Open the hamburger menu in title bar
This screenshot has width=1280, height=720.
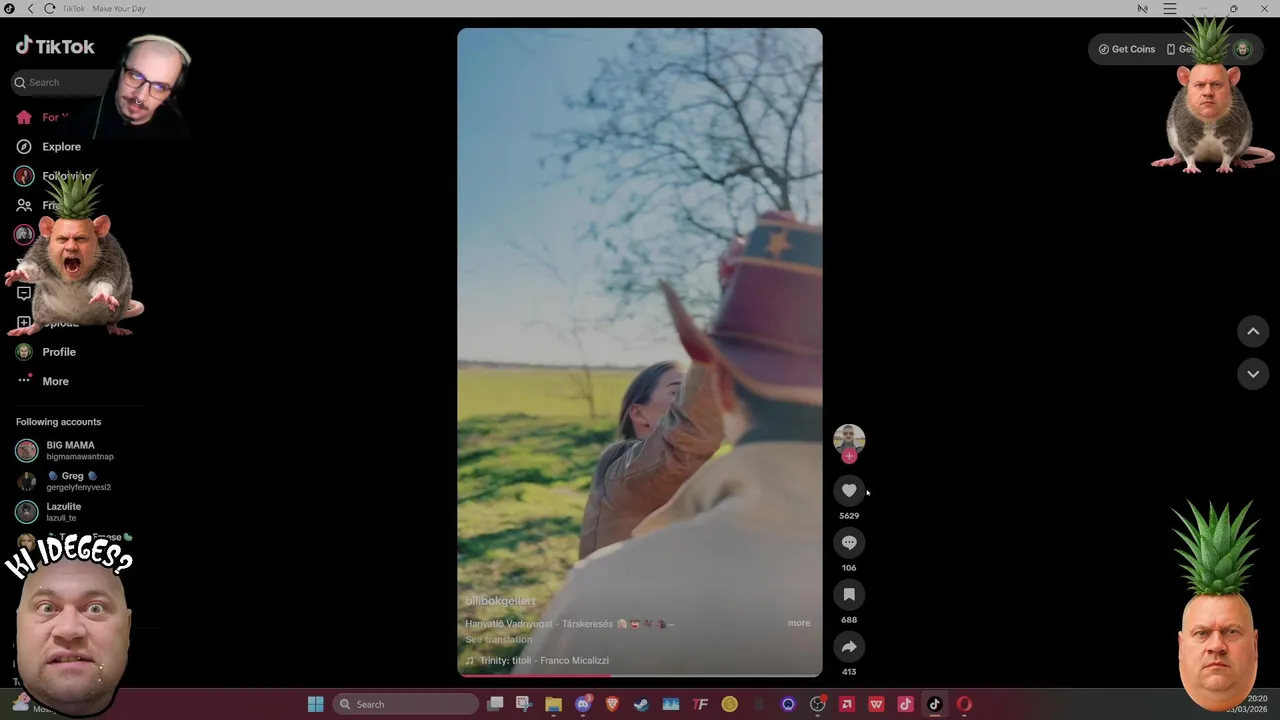1170,8
